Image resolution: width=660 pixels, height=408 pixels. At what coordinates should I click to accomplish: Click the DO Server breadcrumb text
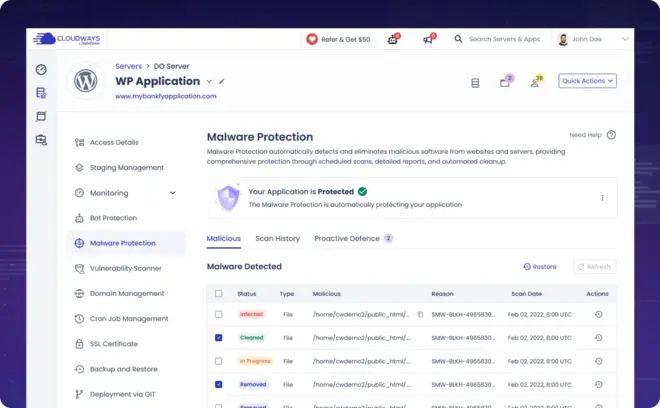(171, 66)
